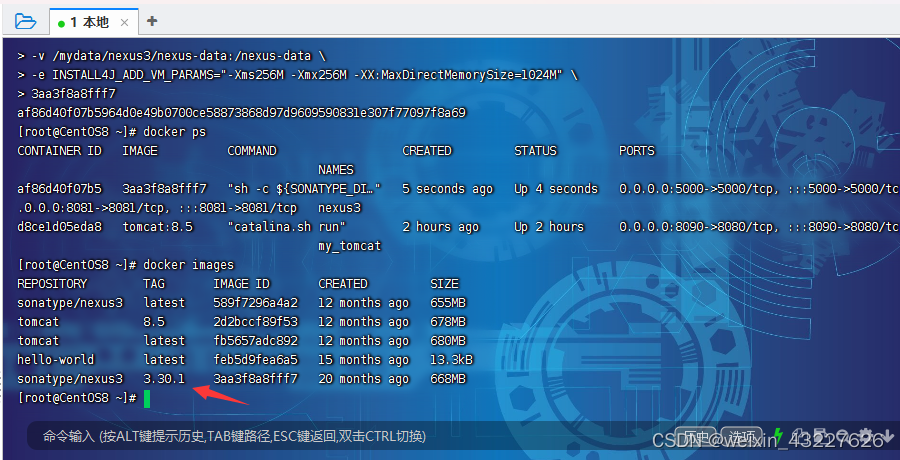Click the '20 months ago' created value
900x460 pixels.
[363, 379]
